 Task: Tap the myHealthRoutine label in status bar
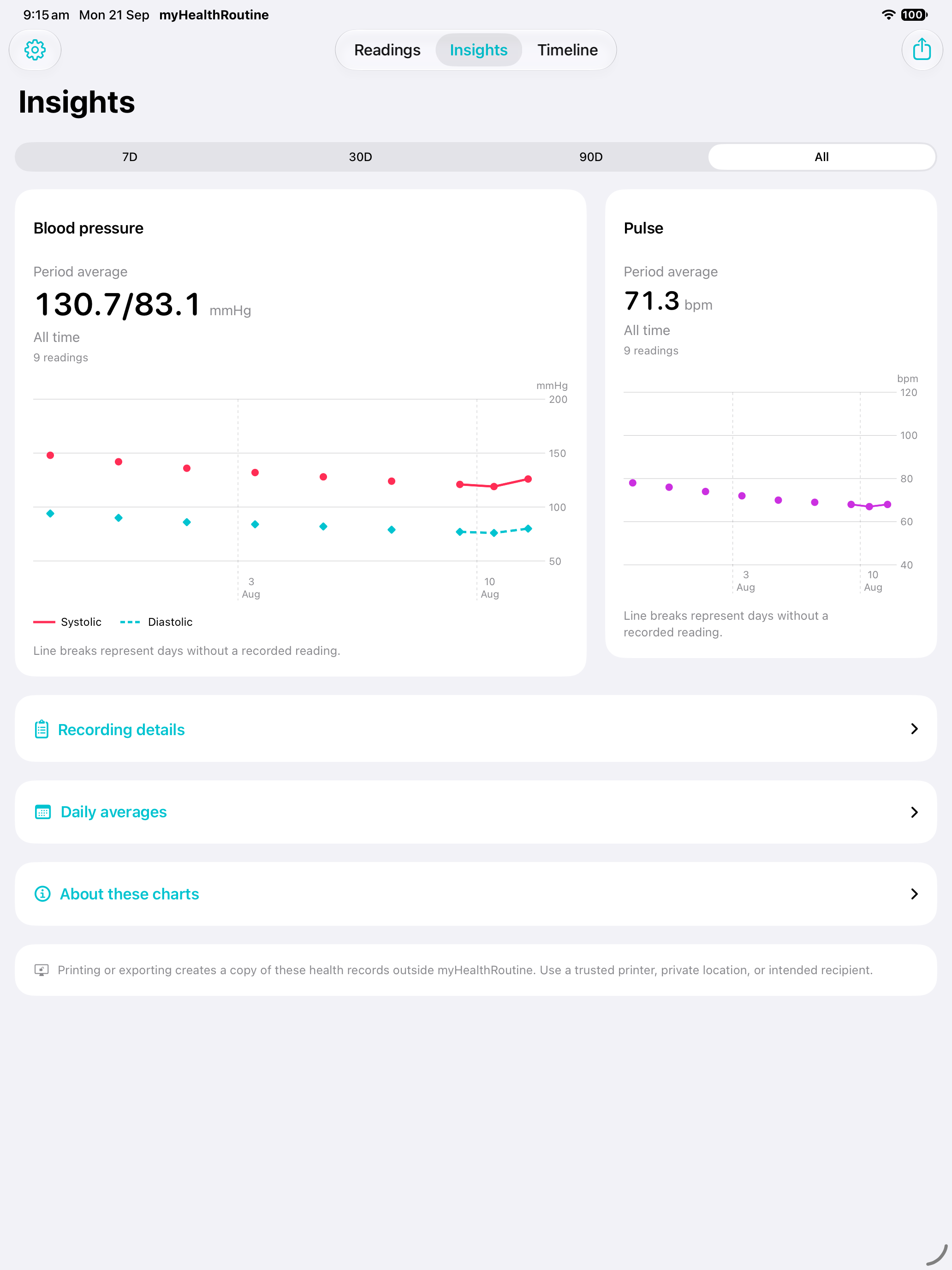coord(214,15)
